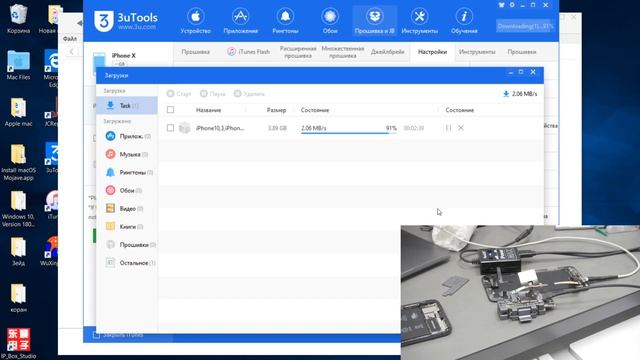Click the Пауза button in downloads toolbar
The width and height of the screenshot is (640, 360).
point(213,94)
